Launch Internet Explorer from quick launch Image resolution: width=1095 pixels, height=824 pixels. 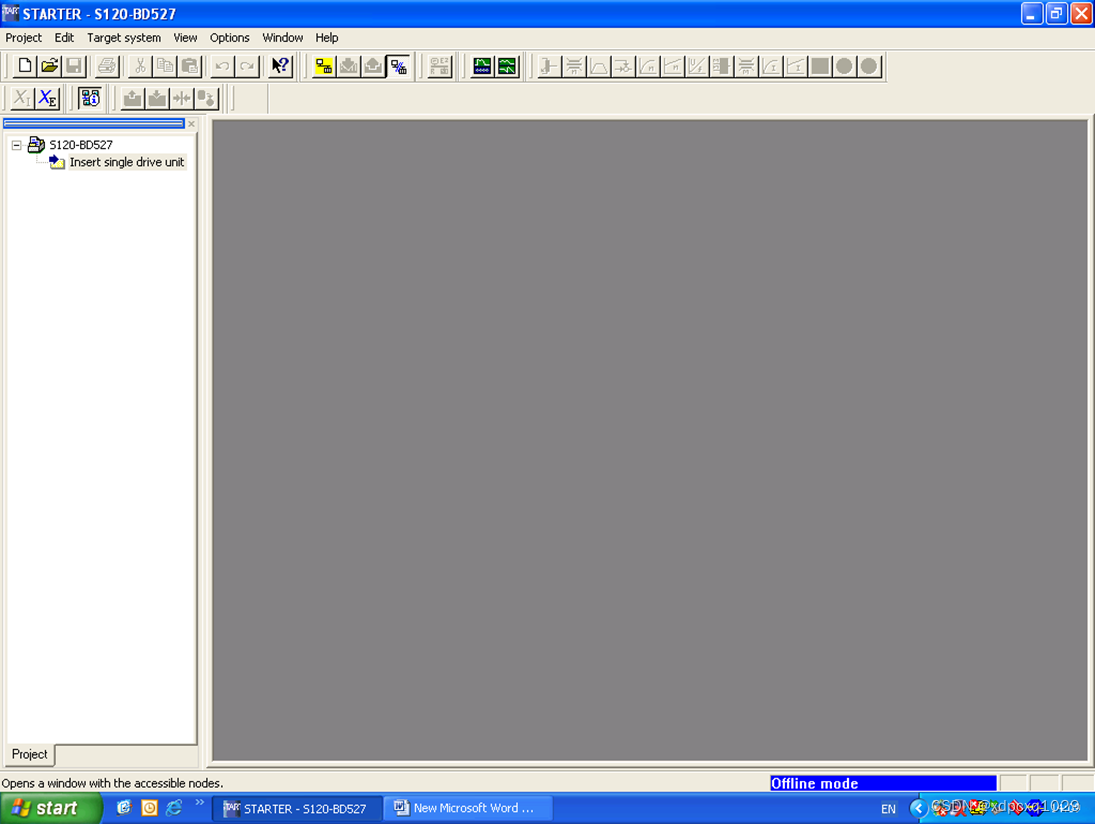(173, 808)
